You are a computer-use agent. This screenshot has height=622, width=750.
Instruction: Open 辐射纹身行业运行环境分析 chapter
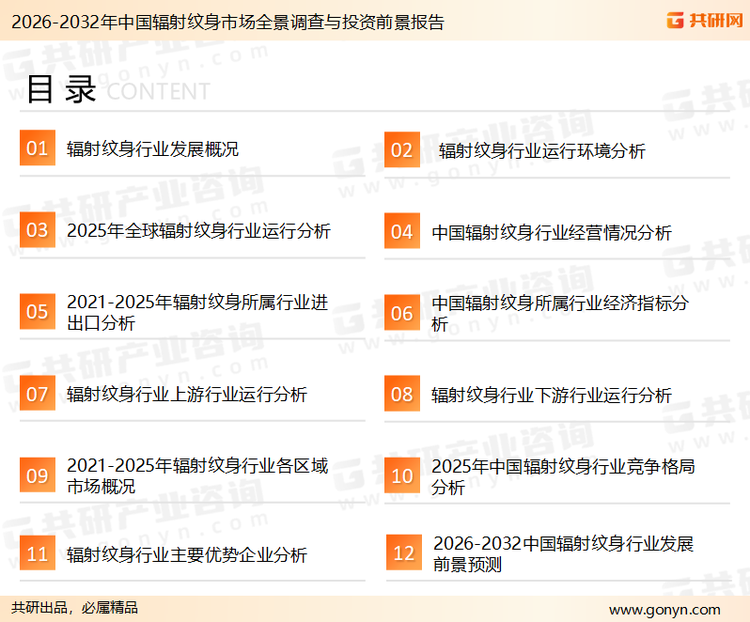541,151
